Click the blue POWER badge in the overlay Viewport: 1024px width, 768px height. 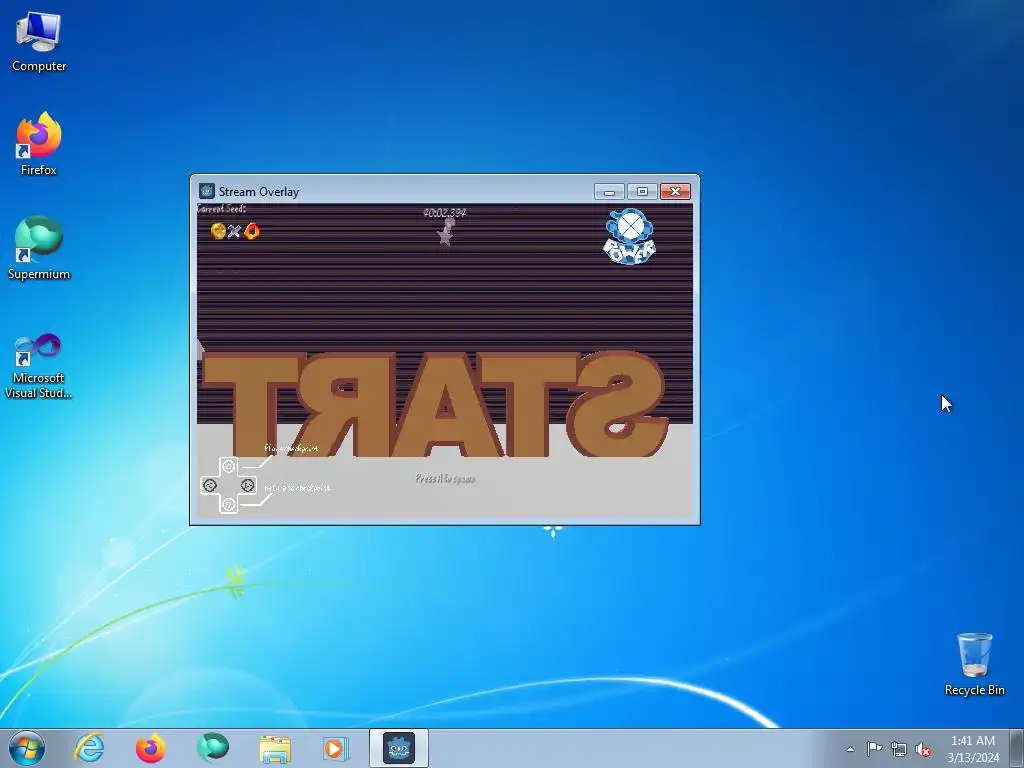click(630, 237)
